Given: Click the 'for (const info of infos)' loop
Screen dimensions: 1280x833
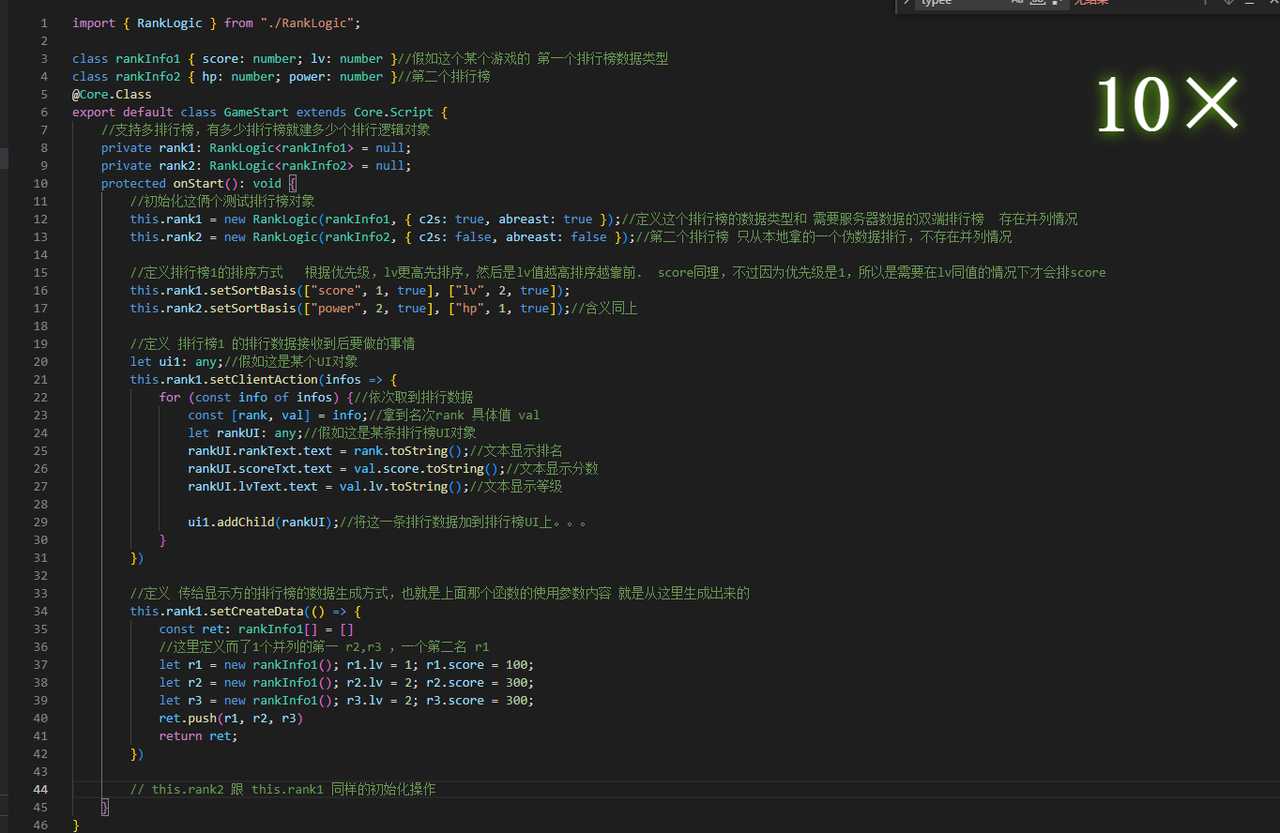Looking at the screenshot, I should tap(249, 398).
